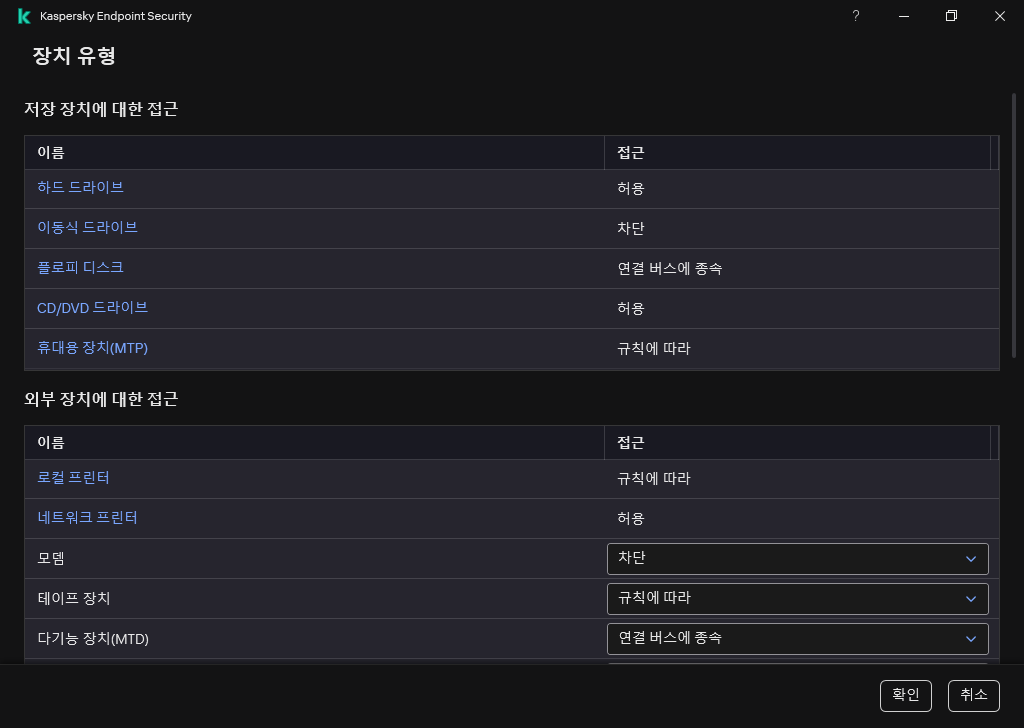1024x728 pixels.
Task: Open CD/DVD 드라이브 settings
Action: tap(93, 308)
